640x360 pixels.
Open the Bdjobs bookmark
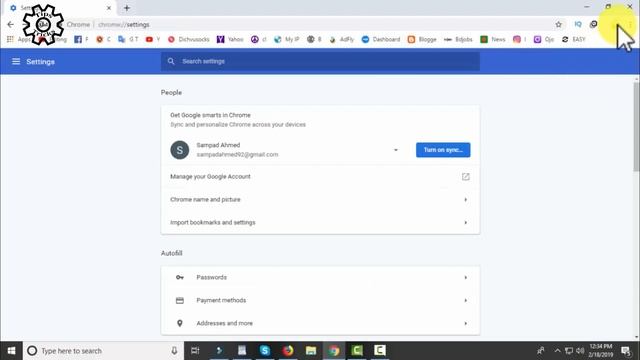458,39
